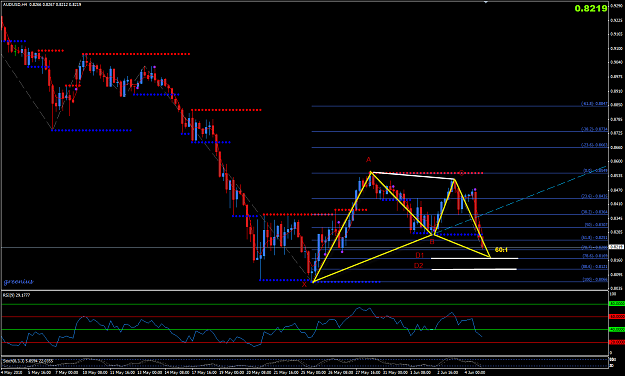Click the large green 0.8219 price label
Viewport: 625px width, 376px height.
click(x=591, y=8)
